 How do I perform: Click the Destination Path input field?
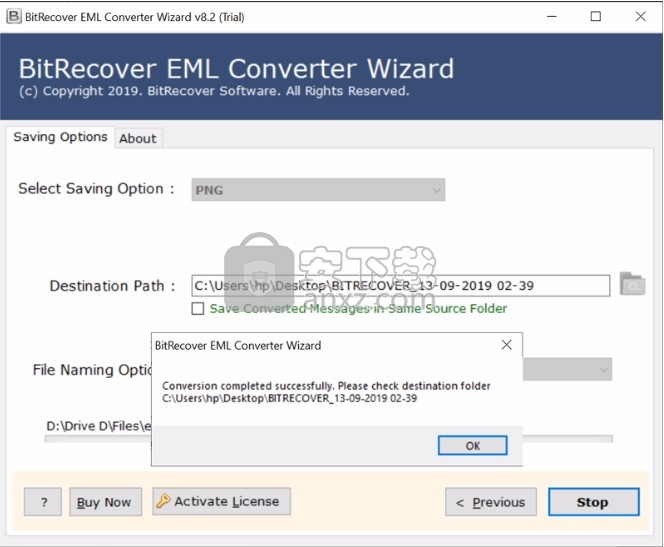[x=401, y=286]
